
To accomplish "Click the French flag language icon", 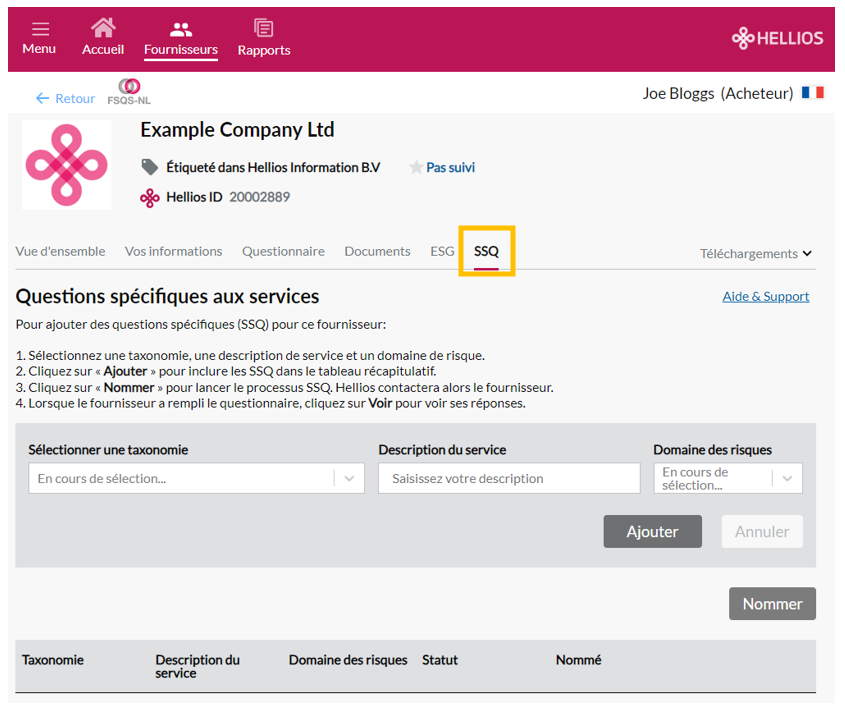I will click(x=813, y=93).
